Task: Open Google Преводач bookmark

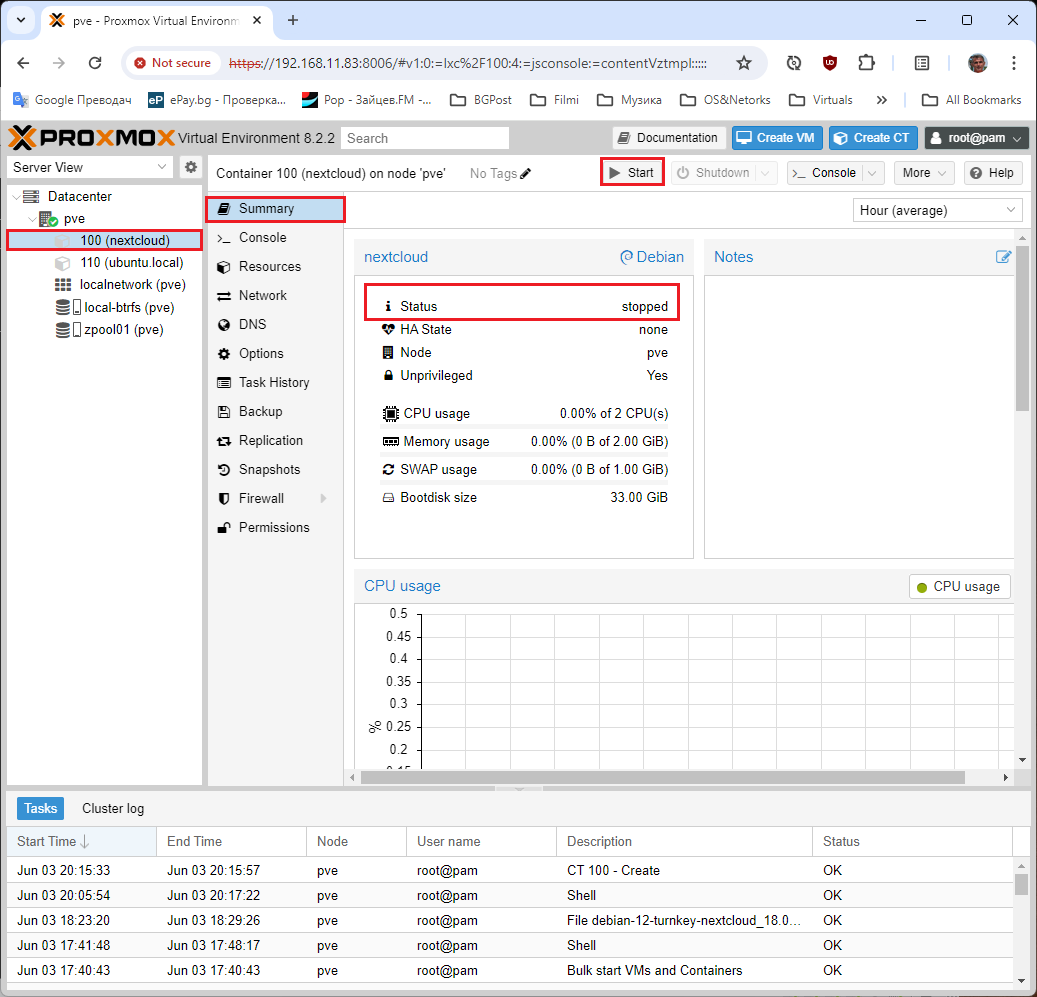Action: 72,100
